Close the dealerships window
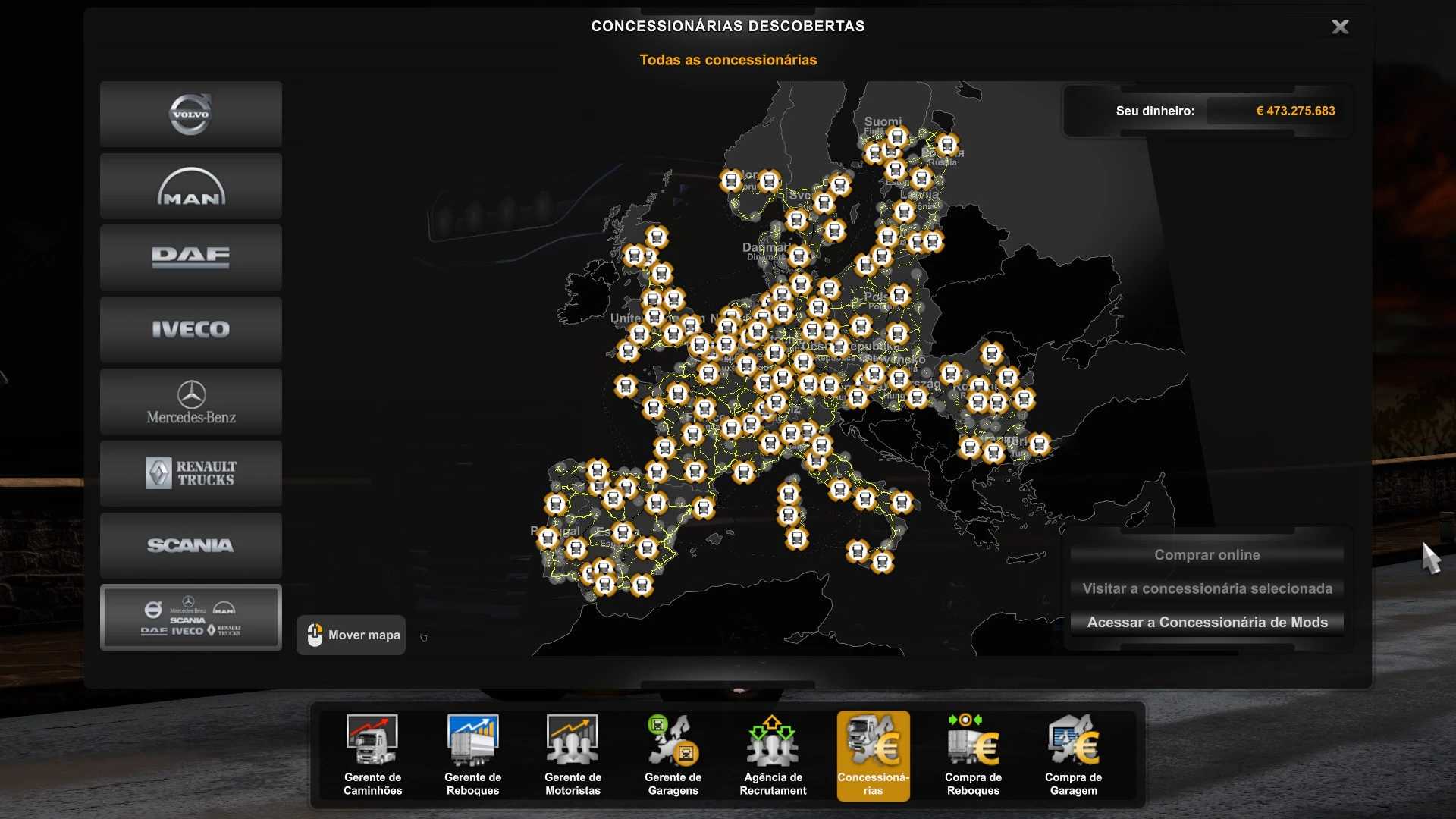Viewport: 1456px width, 819px height. tap(1340, 27)
